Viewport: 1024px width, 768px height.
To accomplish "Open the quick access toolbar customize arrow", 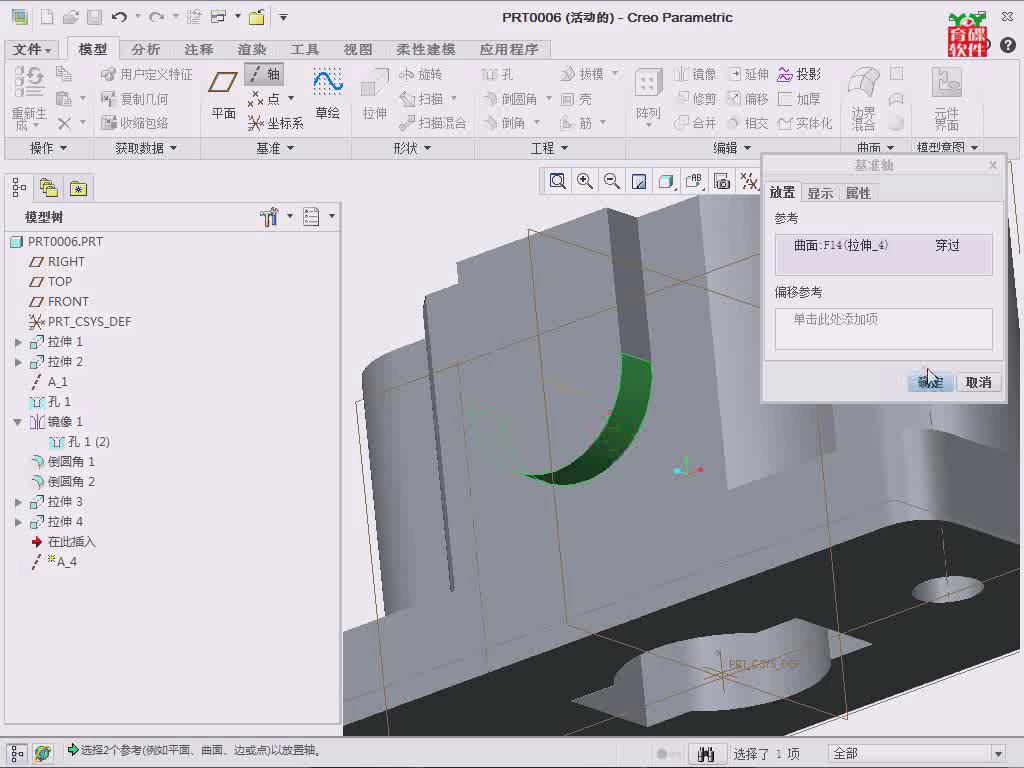I will point(283,17).
